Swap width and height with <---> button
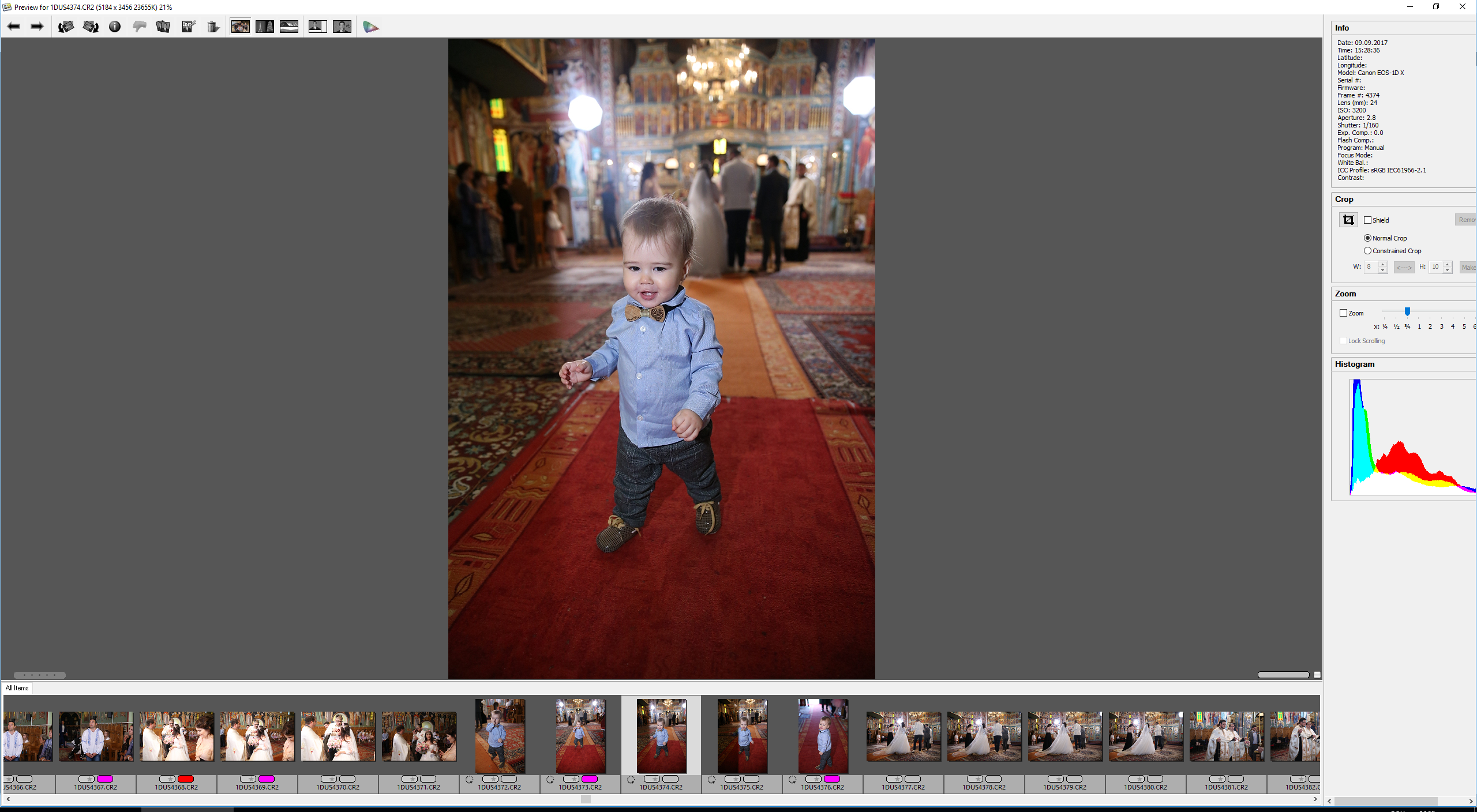Screen dimensions: 1477x812 tap(1404, 267)
